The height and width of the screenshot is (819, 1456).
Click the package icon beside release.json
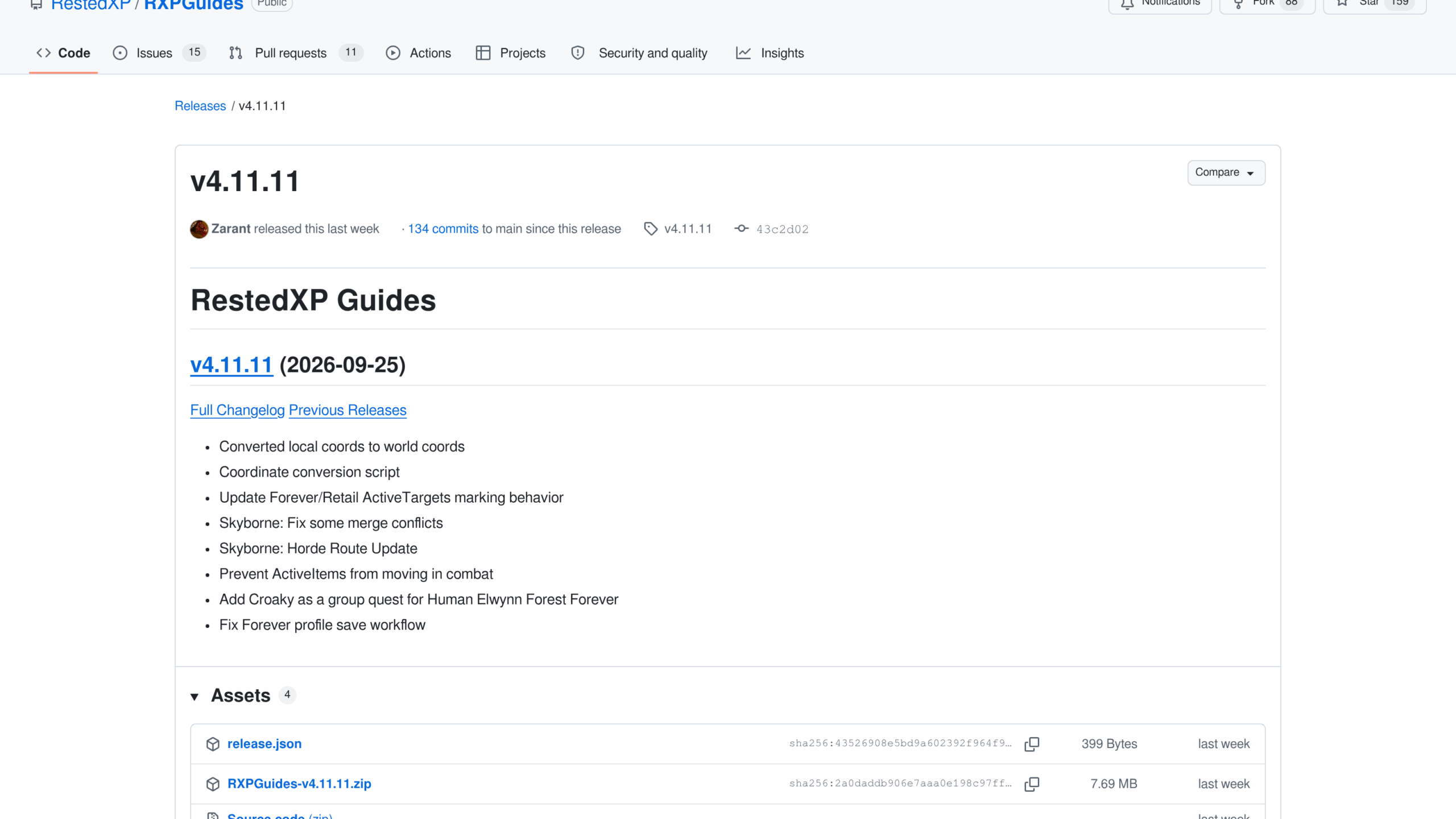[213, 744]
